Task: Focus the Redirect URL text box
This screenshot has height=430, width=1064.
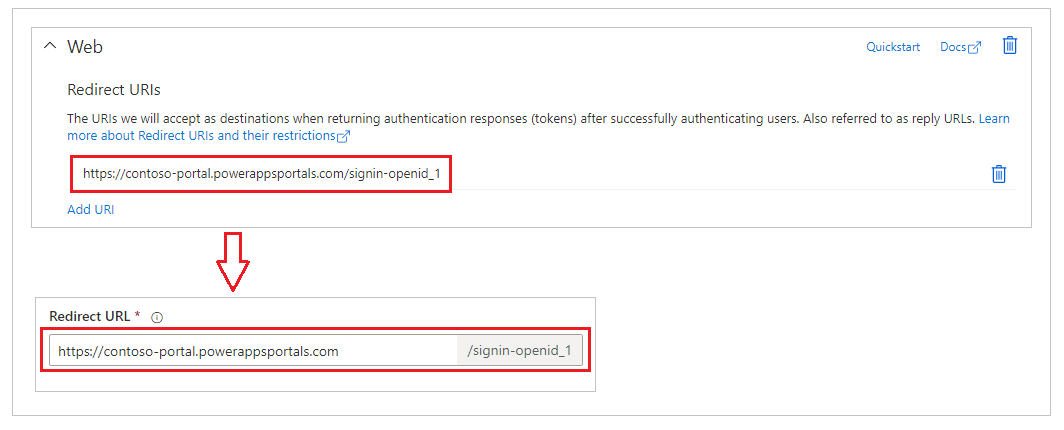Action: click(x=252, y=351)
